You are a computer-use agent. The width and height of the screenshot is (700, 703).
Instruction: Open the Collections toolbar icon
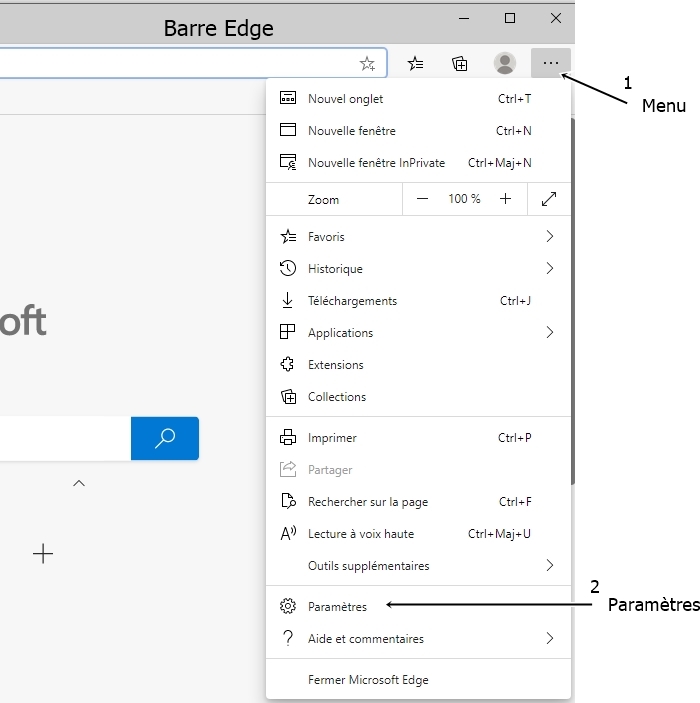(460, 64)
